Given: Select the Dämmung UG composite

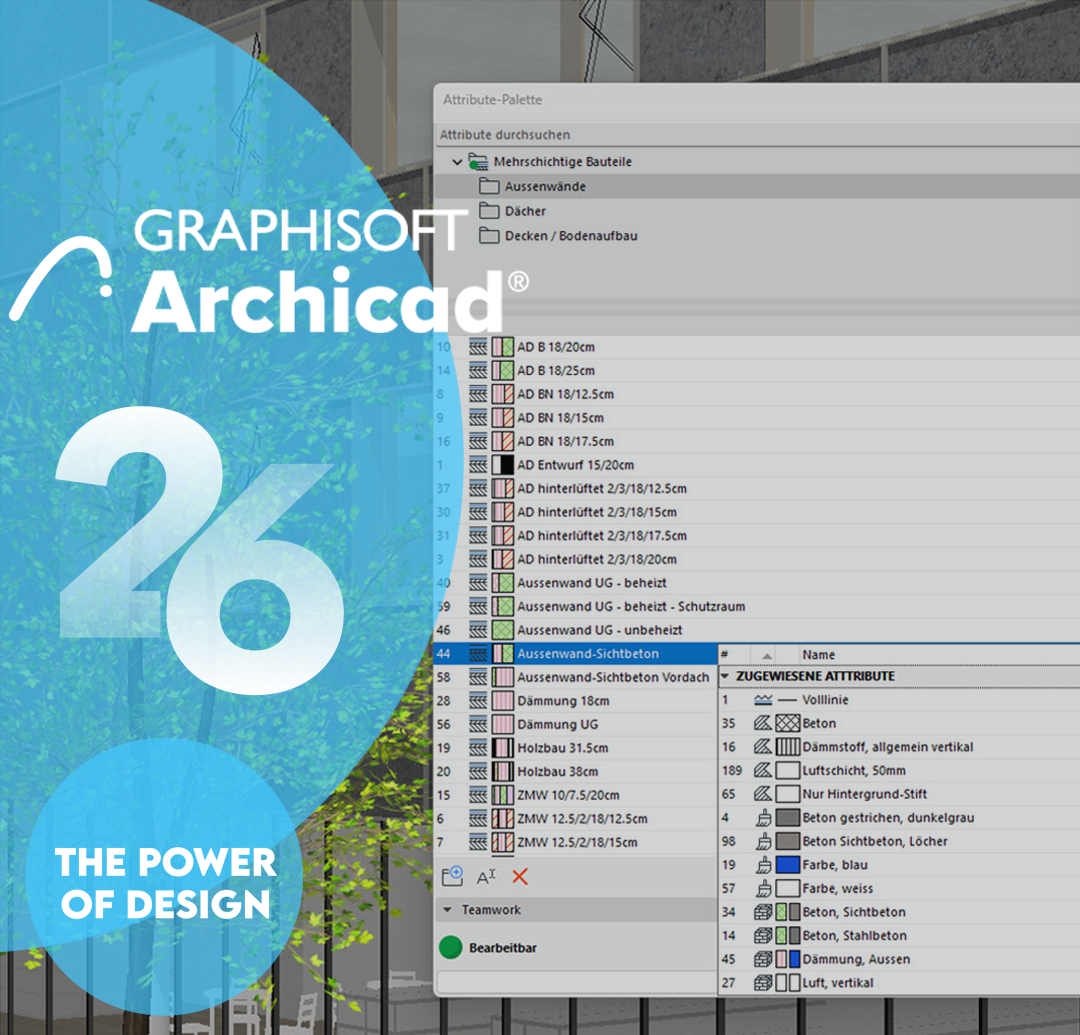Looking at the screenshot, I should coord(576,724).
